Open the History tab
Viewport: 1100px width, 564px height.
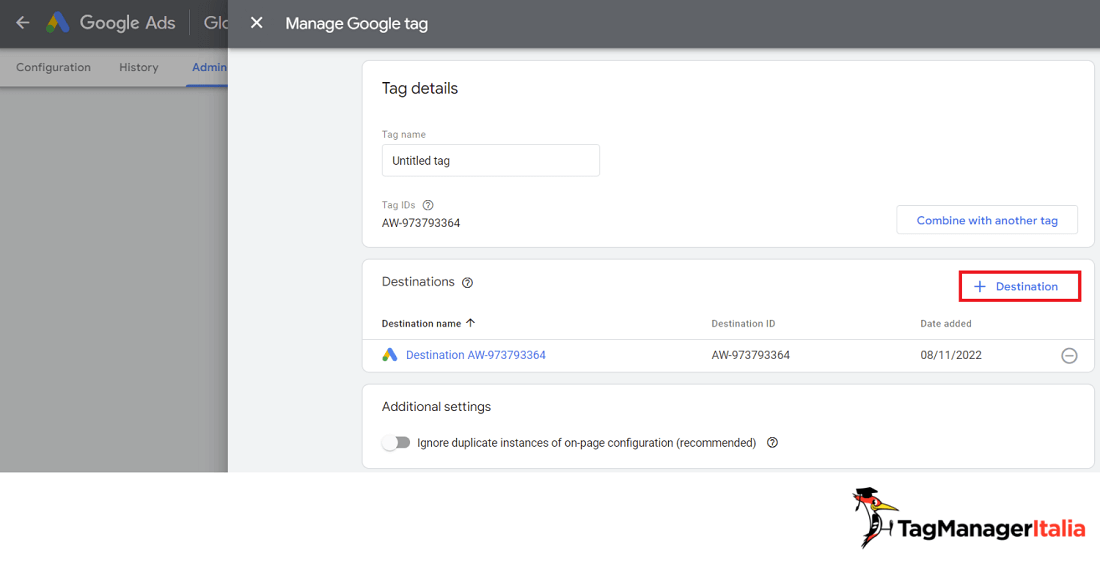(138, 67)
